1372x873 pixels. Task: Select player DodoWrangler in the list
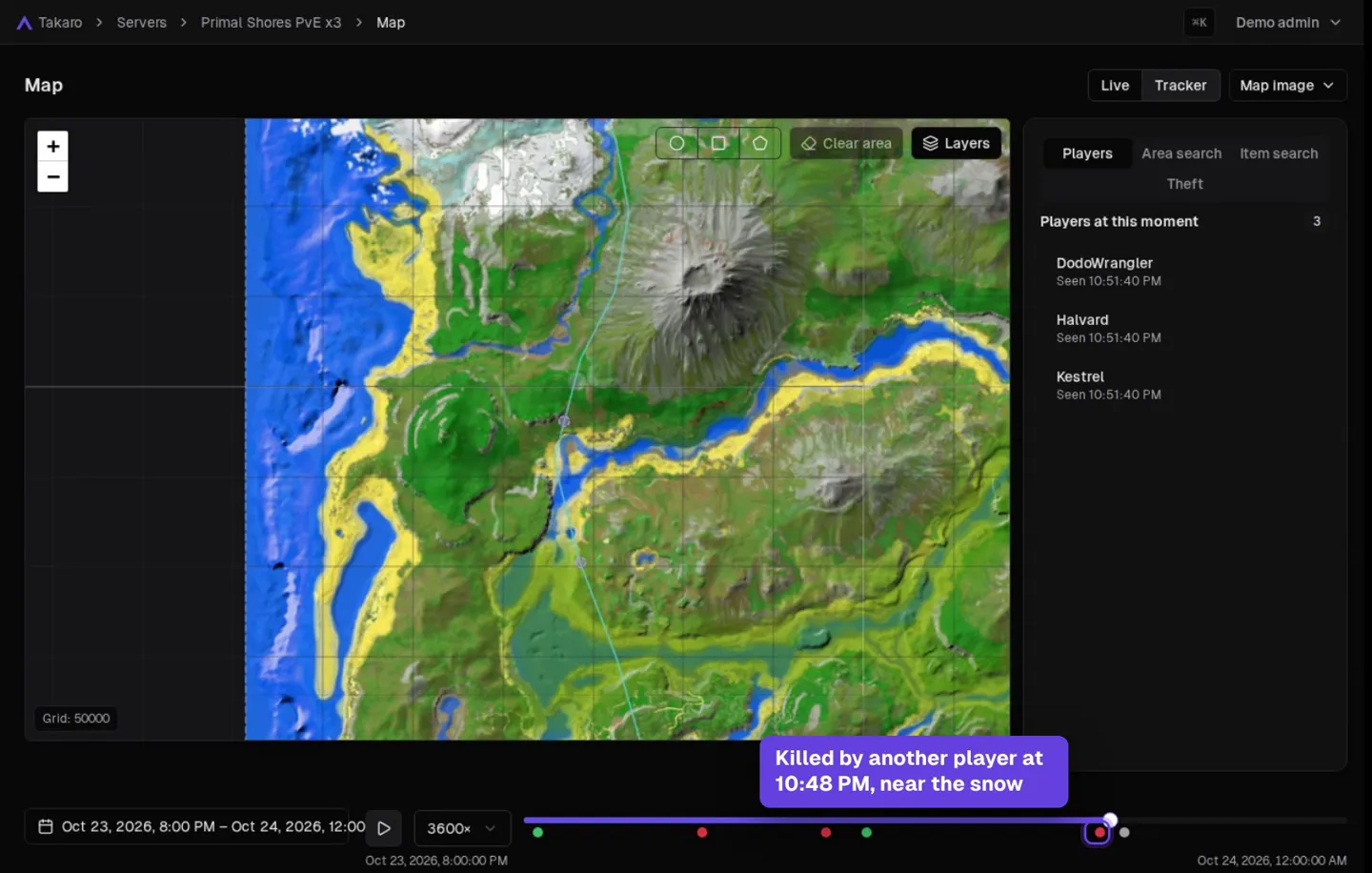1184,272
